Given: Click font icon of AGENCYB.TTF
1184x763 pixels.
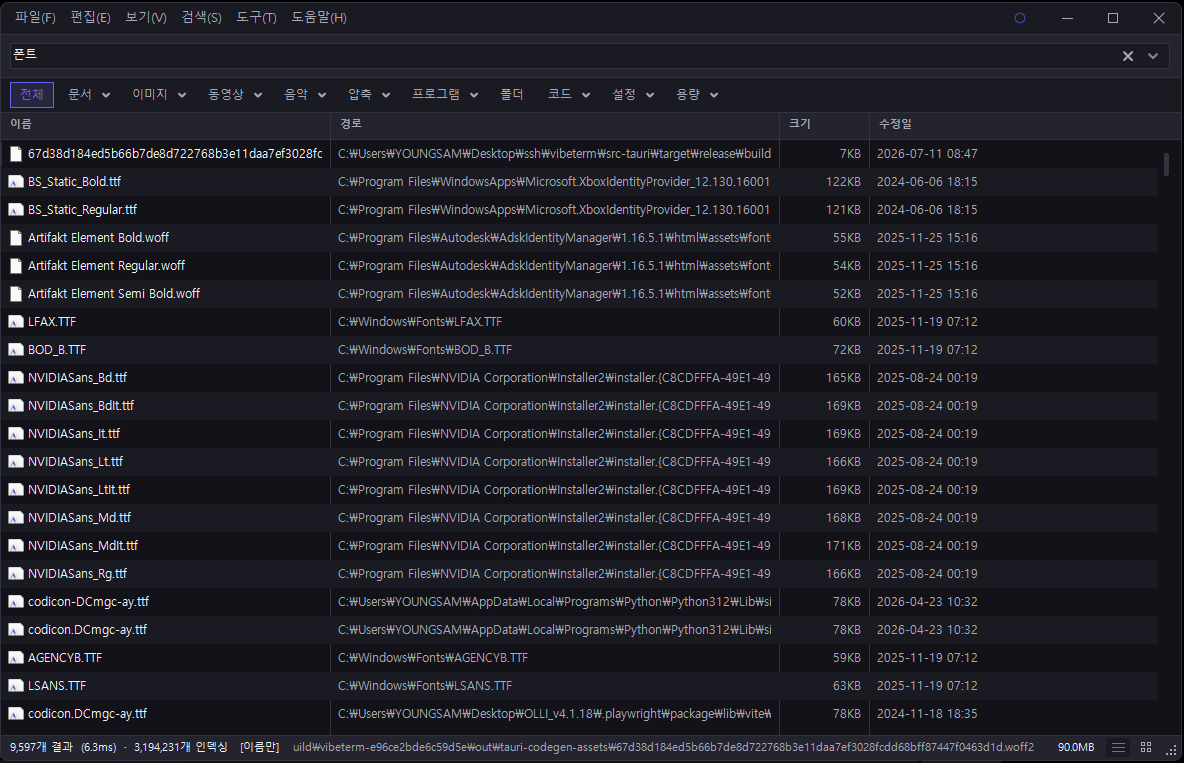Looking at the screenshot, I should [15, 658].
